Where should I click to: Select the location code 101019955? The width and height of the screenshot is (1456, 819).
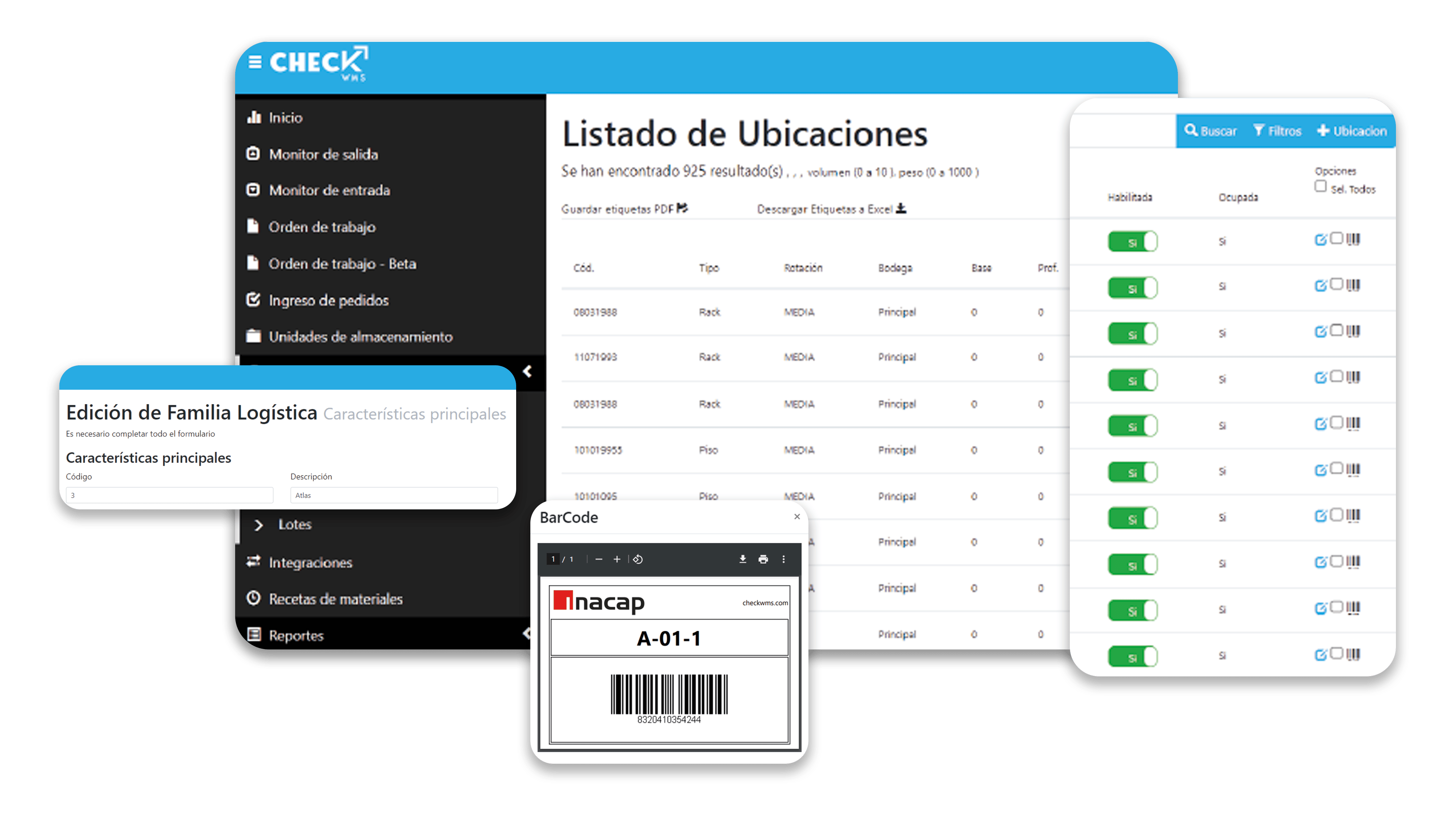click(598, 450)
